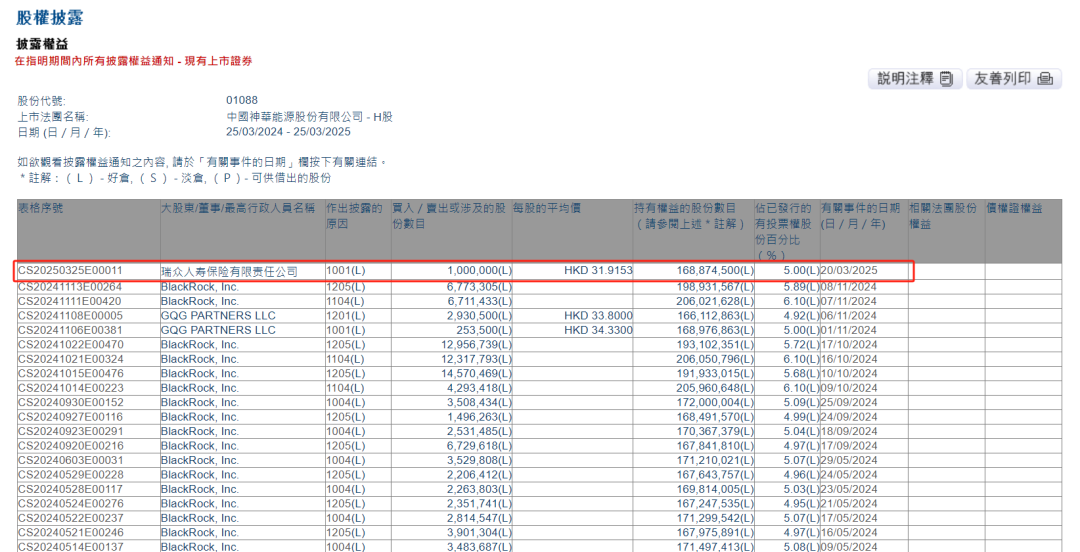This screenshot has width=1080, height=552.
Task: Select form serial CS20241113E00264
Action: [x=70, y=287]
